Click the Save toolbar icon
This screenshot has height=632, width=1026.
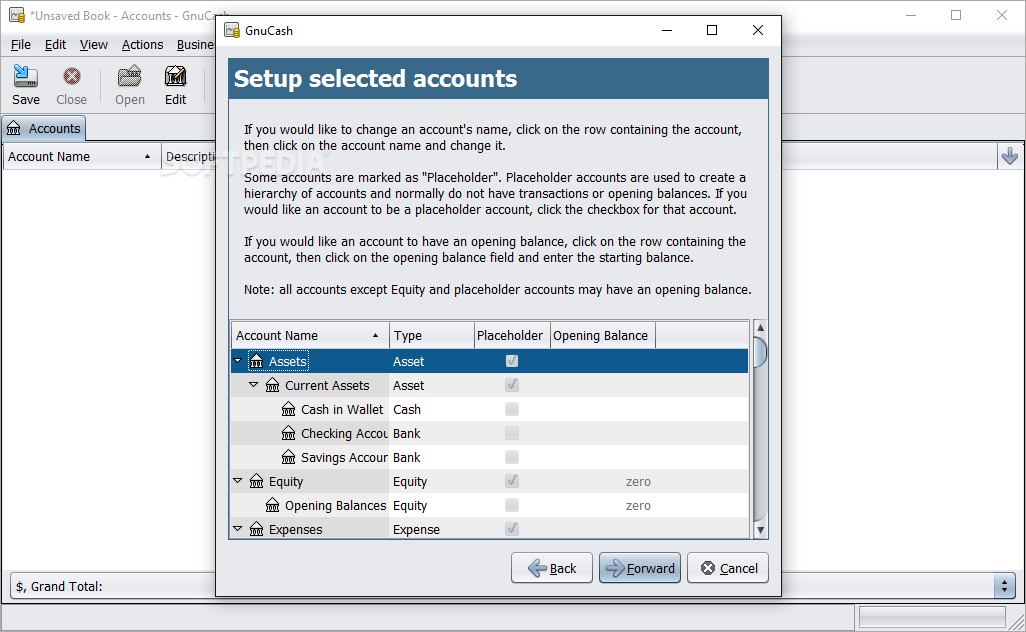[26, 85]
